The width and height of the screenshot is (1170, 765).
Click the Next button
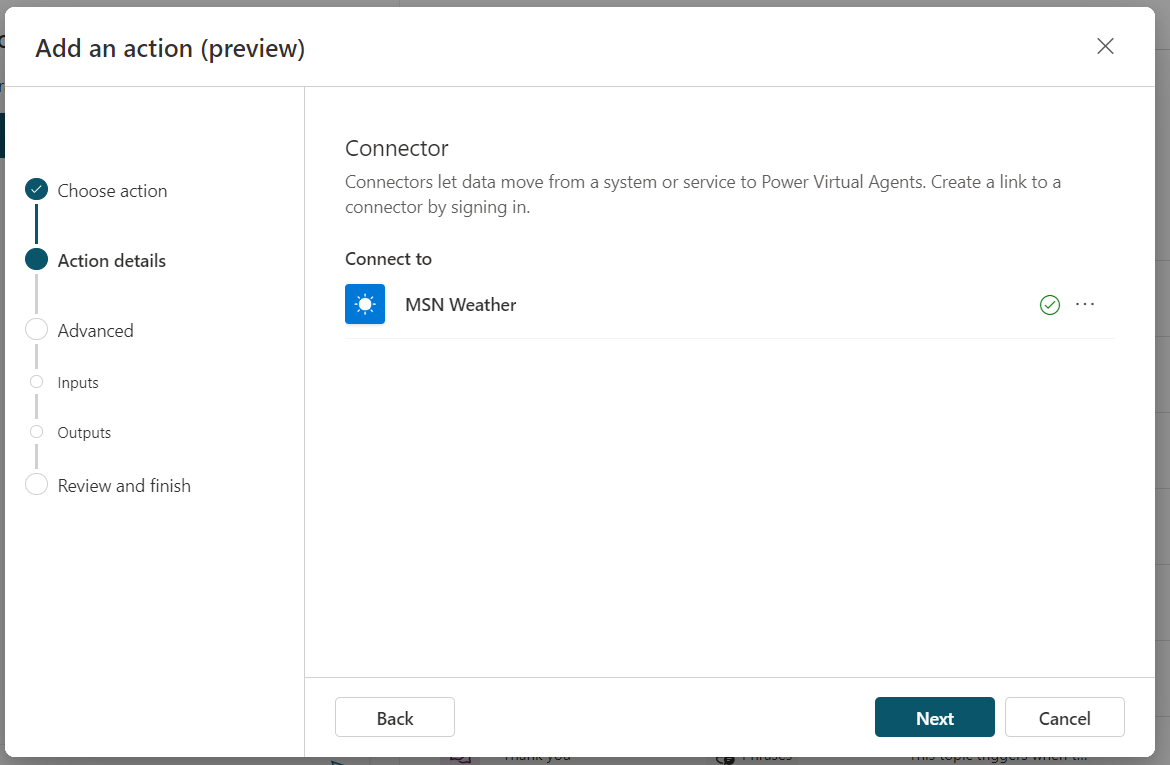coord(934,717)
